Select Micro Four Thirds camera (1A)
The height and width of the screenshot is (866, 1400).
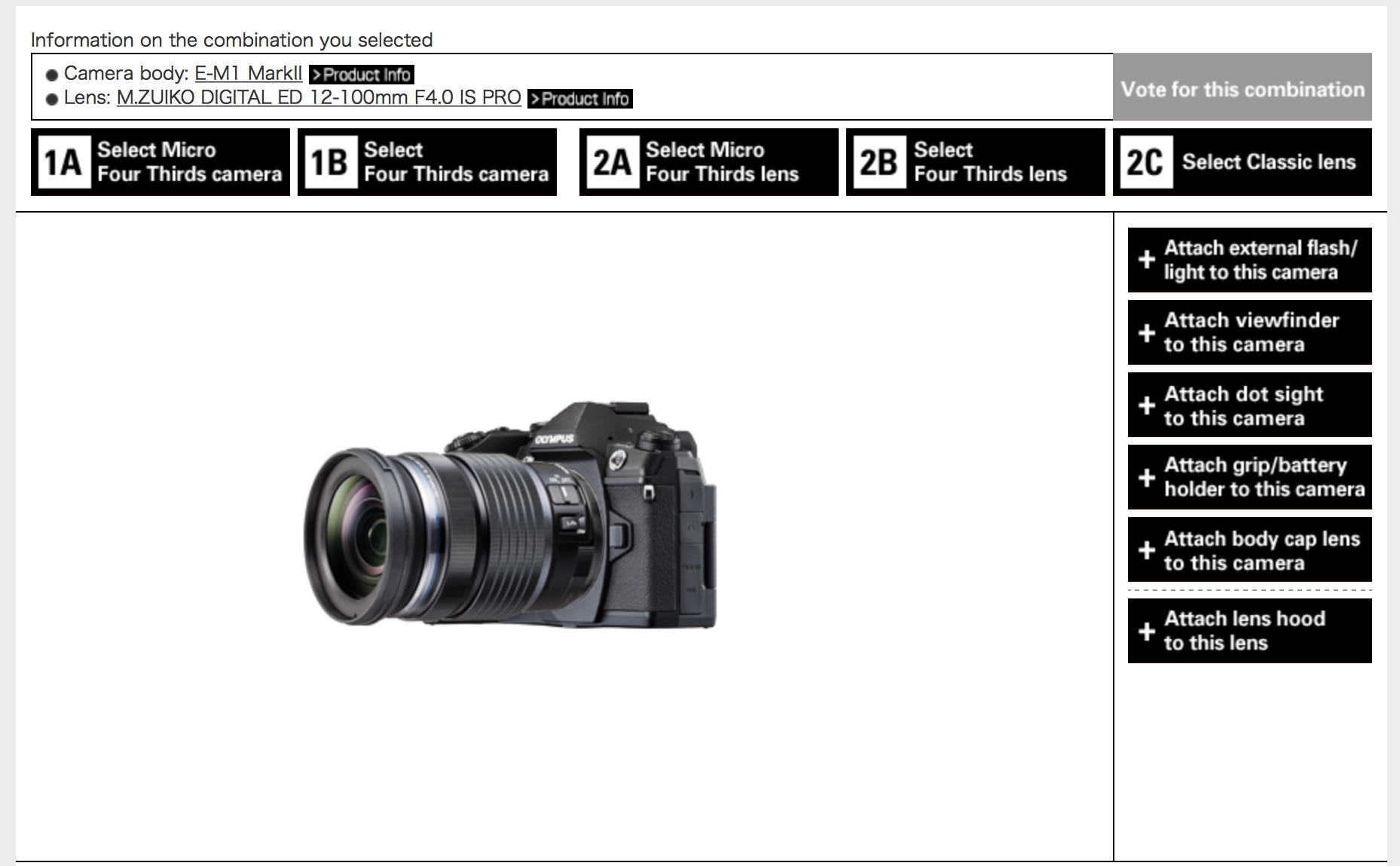click(160, 162)
